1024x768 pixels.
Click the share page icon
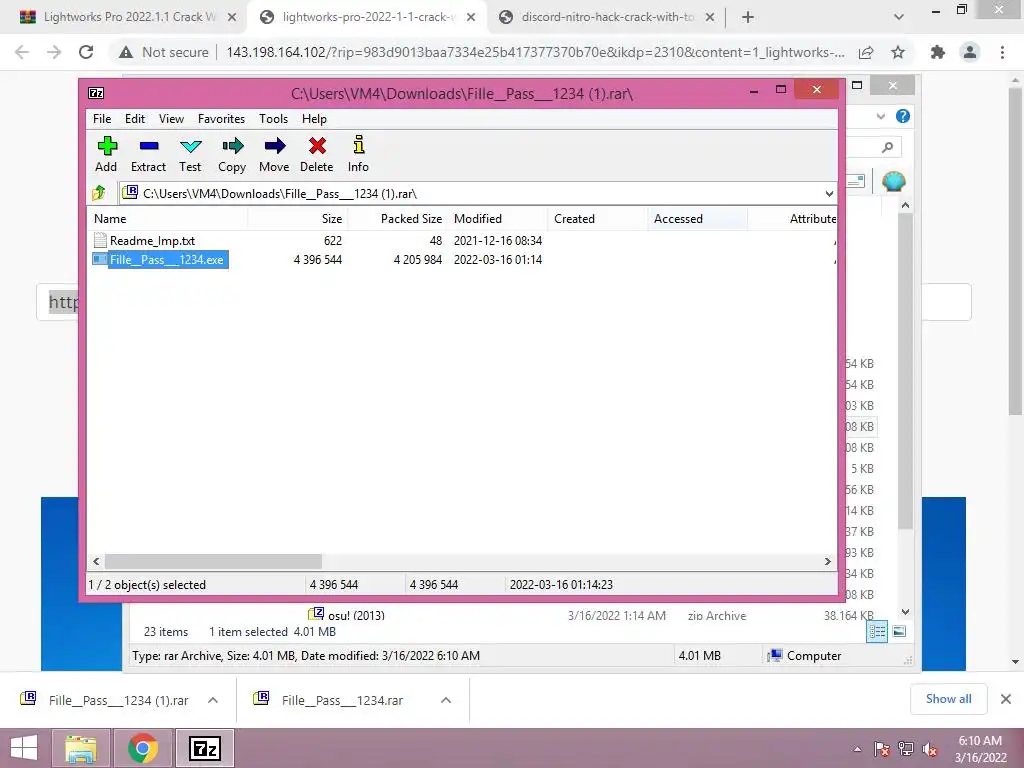coord(866,52)
